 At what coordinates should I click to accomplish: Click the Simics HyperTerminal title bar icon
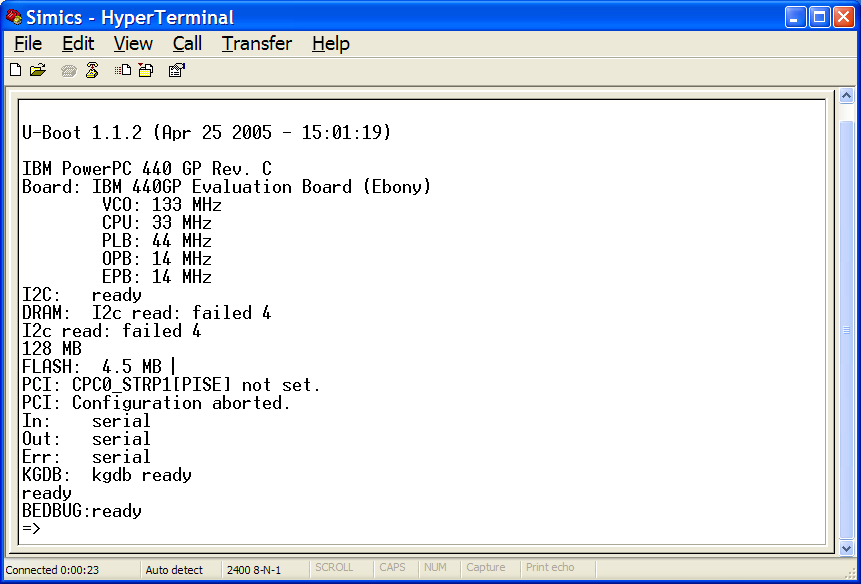(14, 17)
